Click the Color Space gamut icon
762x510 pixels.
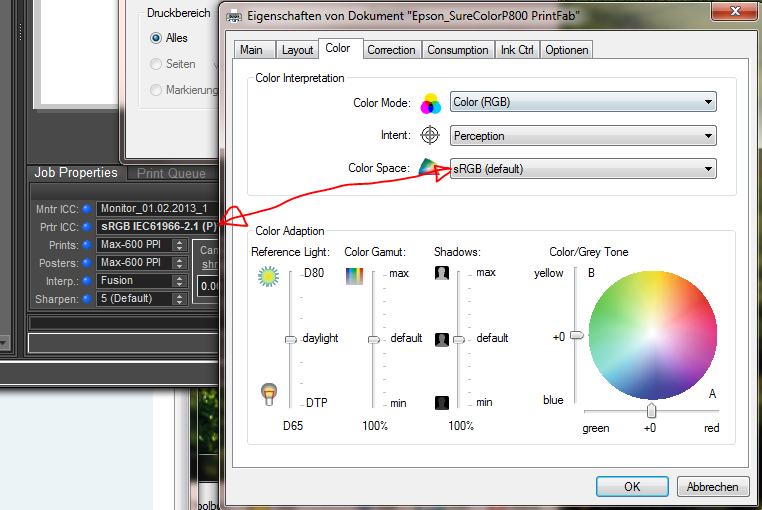pyautogui.click(x=428, y=168)
